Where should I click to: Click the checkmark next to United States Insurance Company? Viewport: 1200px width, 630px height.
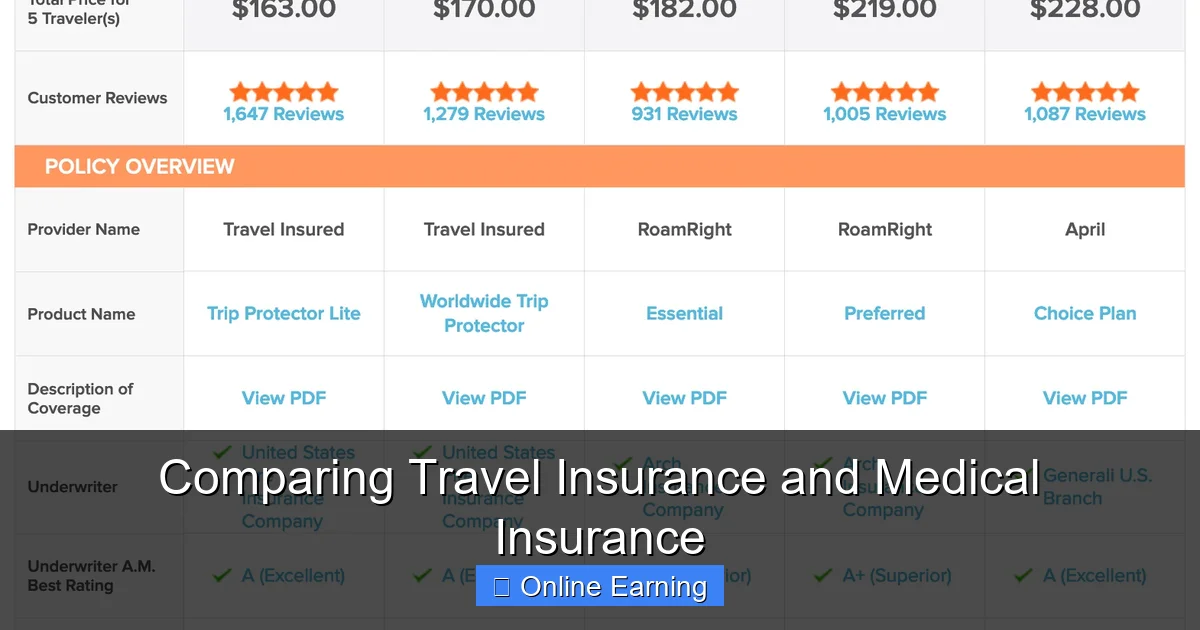222,452
